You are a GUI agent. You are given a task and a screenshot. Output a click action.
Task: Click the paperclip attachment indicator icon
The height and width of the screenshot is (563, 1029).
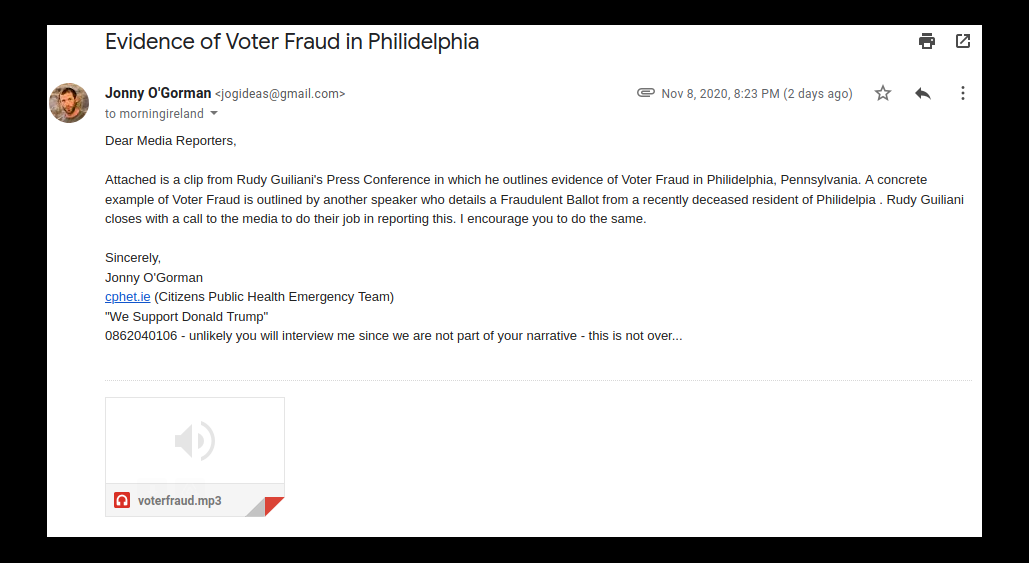tap(646, 93)
